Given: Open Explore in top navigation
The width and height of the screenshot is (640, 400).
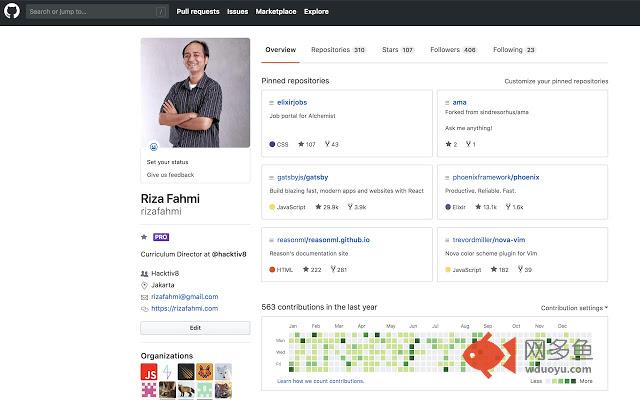Looking at the screenshot, I should 316,11.
